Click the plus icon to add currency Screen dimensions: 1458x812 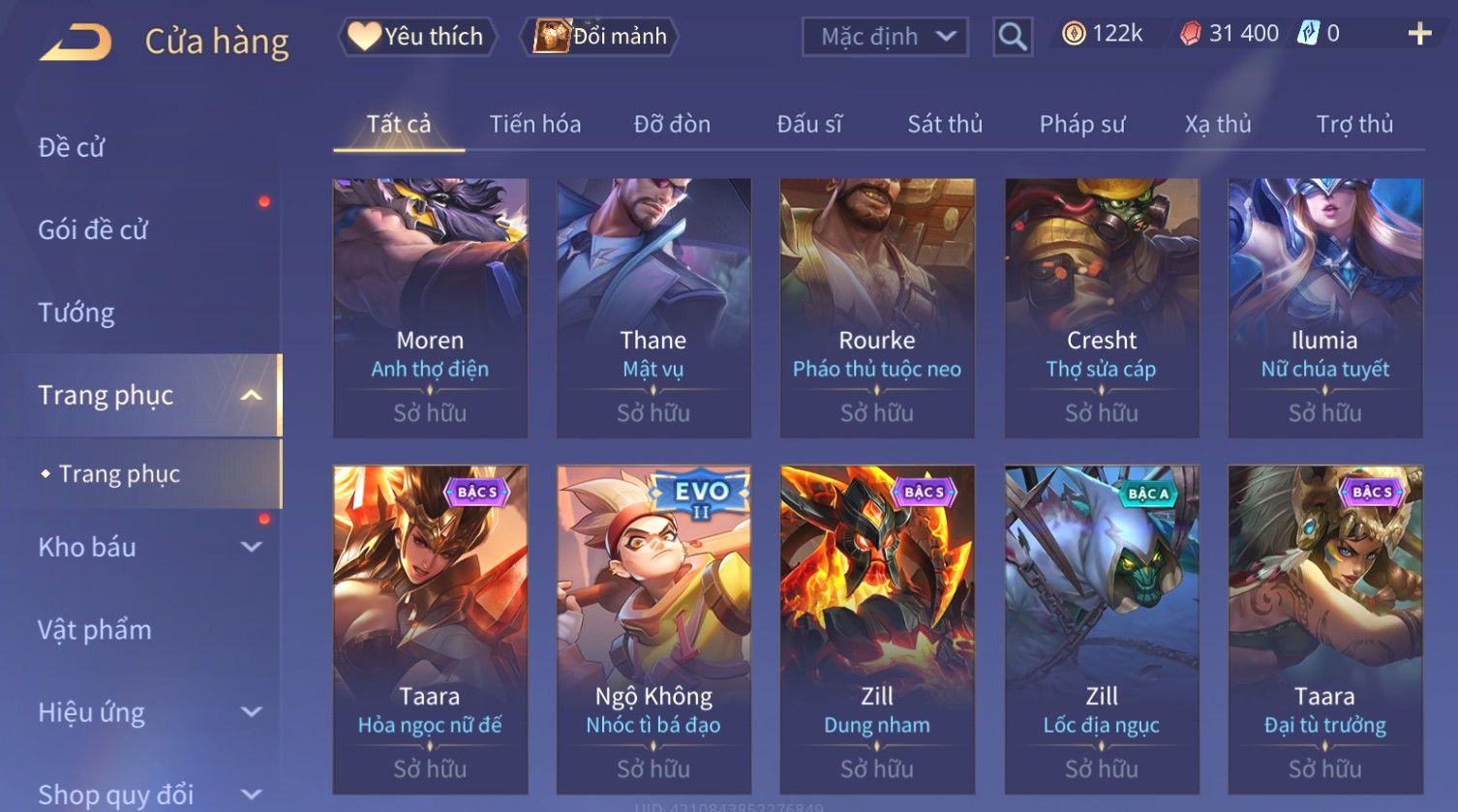pos(1419,34)
